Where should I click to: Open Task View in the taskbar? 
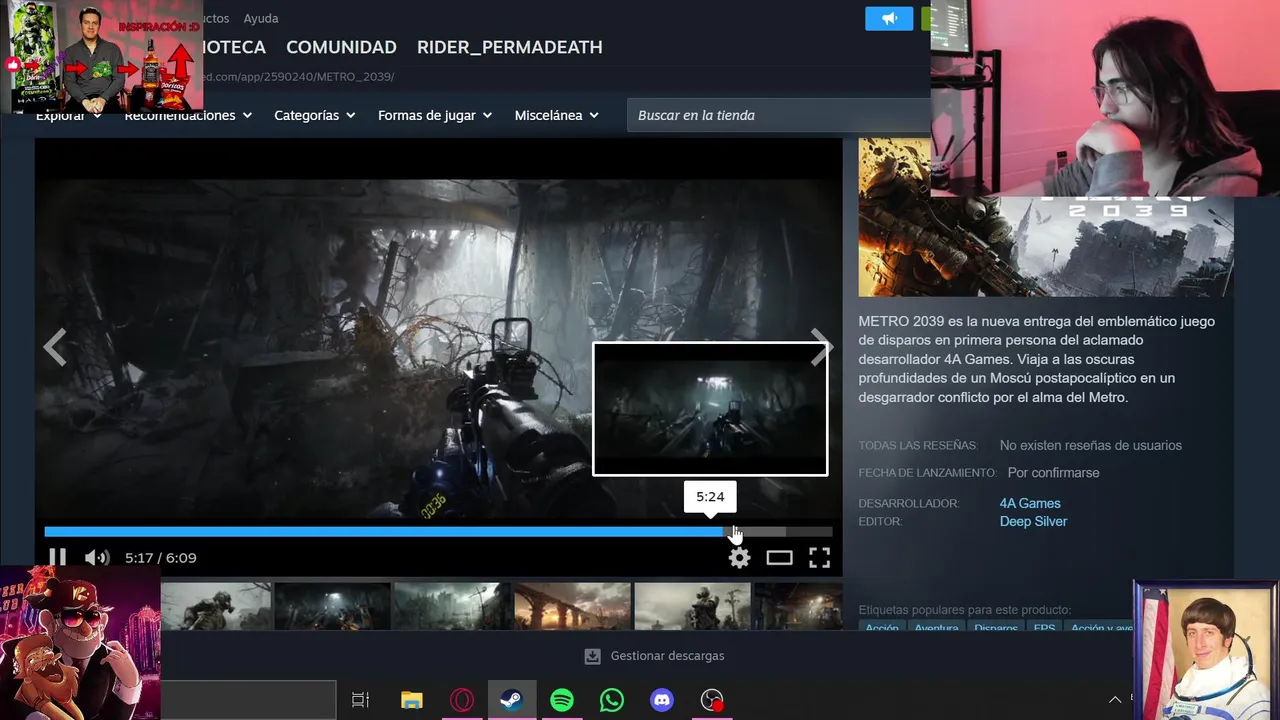pos(361,700)
